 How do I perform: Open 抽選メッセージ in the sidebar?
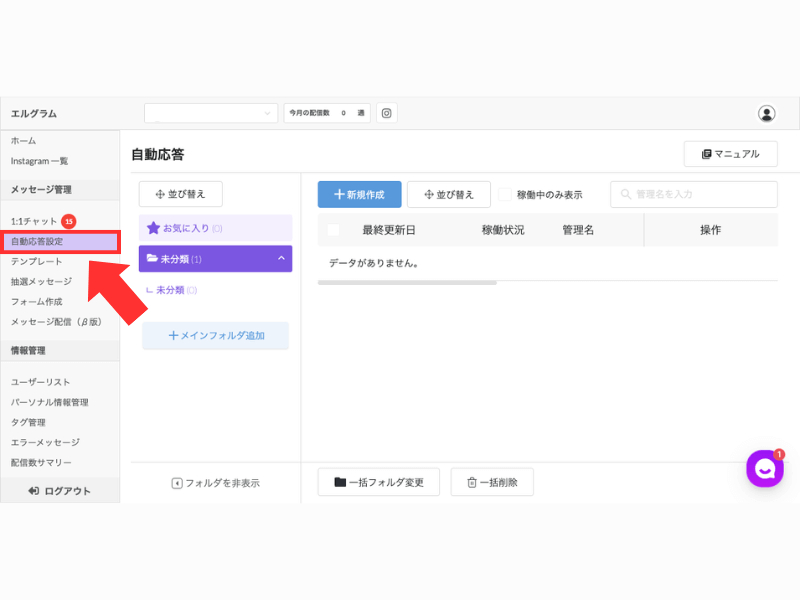point(41,282)
